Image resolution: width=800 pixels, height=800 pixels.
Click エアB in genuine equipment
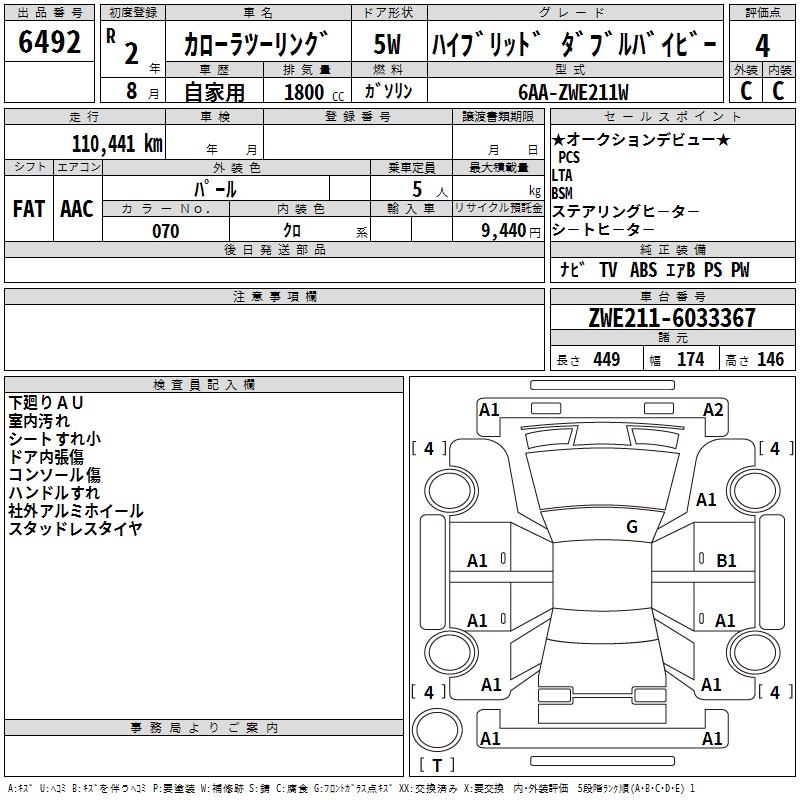click(x=681, y=269)
